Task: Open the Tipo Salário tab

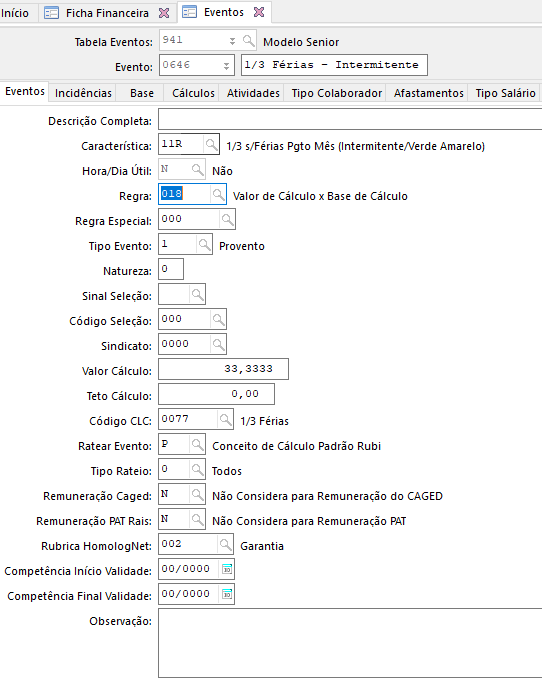Action: pyautogui.click(x=505, y=93)
